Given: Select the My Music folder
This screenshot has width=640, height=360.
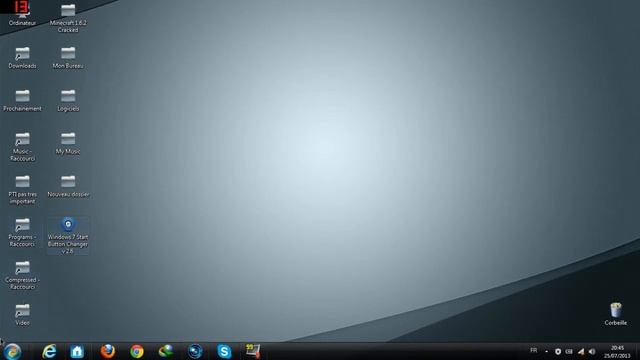Looking at the screenshot, I should [68, 143].
